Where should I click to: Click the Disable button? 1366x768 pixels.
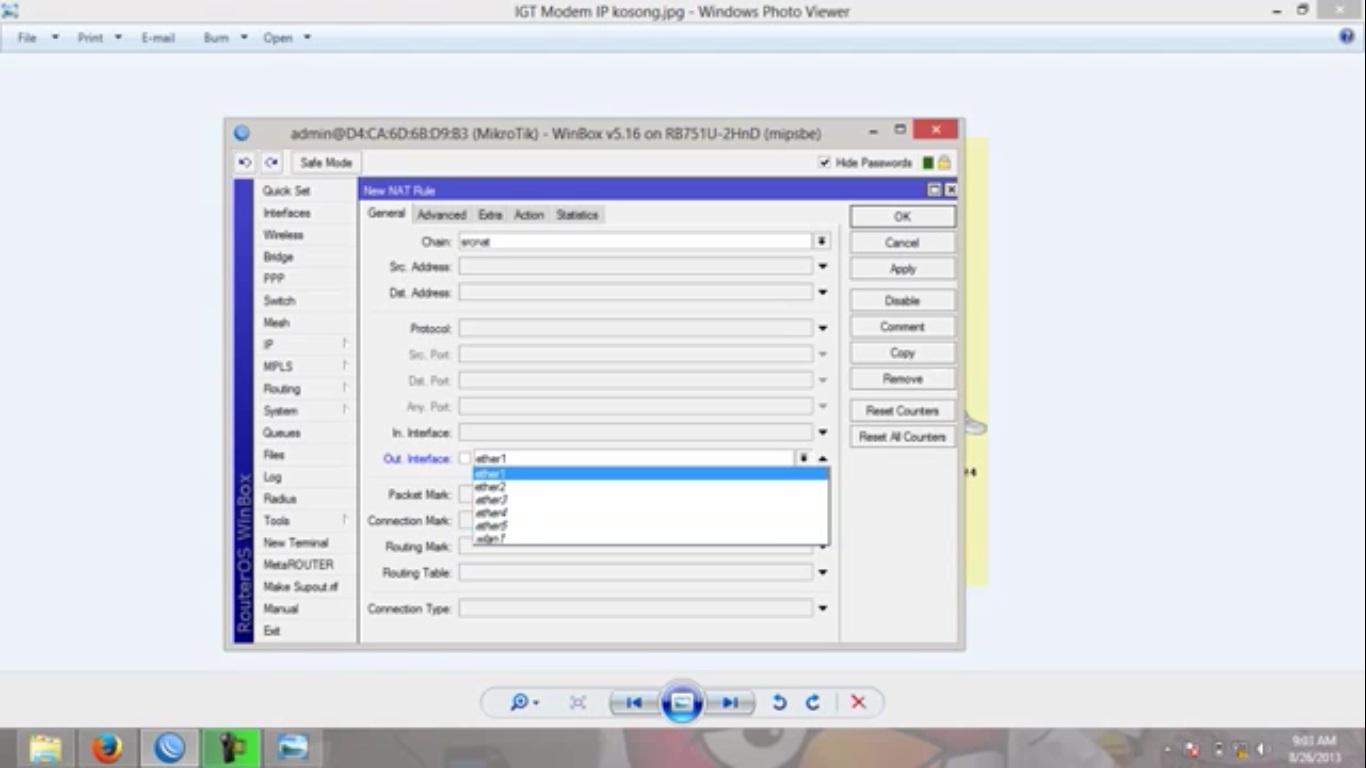(902, 300)
